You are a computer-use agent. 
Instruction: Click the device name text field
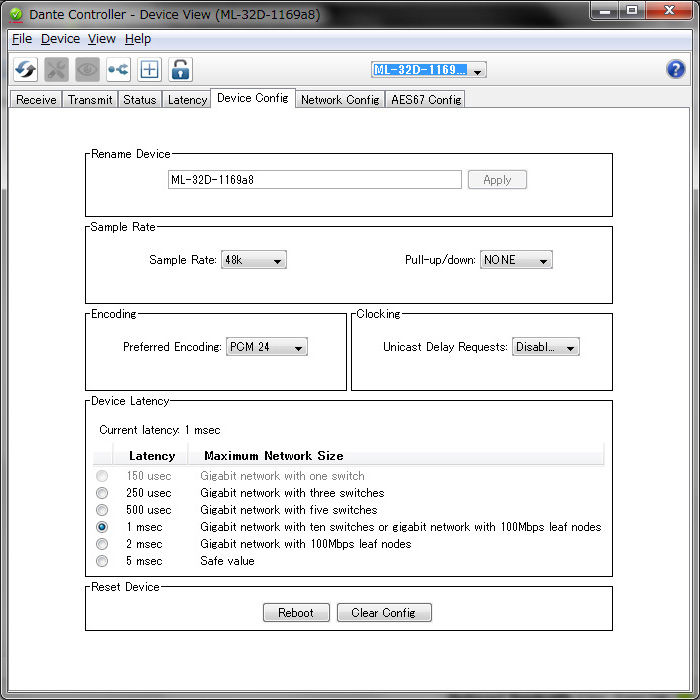coord(315,180)
